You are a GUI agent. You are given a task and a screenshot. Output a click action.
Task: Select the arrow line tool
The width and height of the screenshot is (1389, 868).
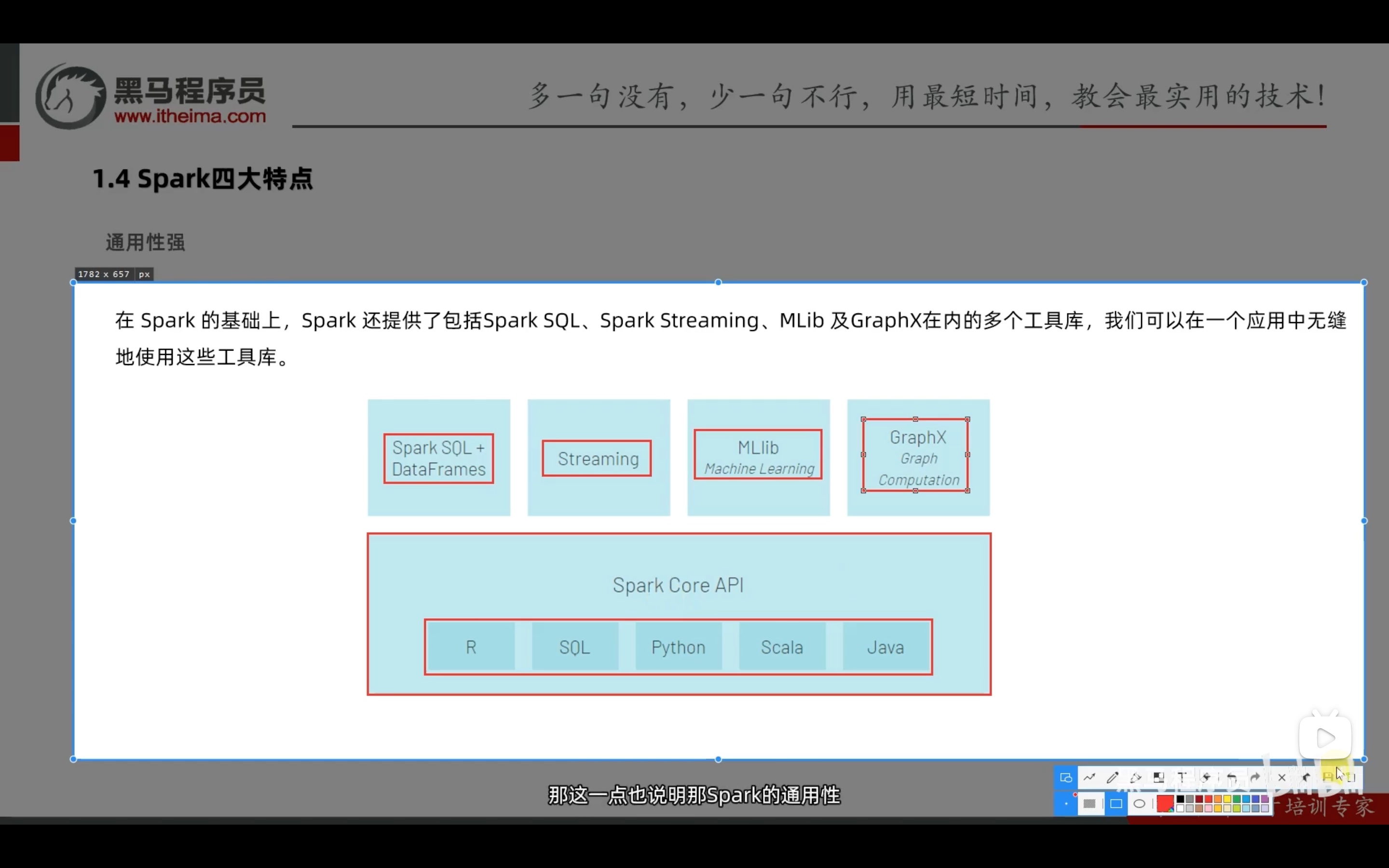[x=1089, y=777]
